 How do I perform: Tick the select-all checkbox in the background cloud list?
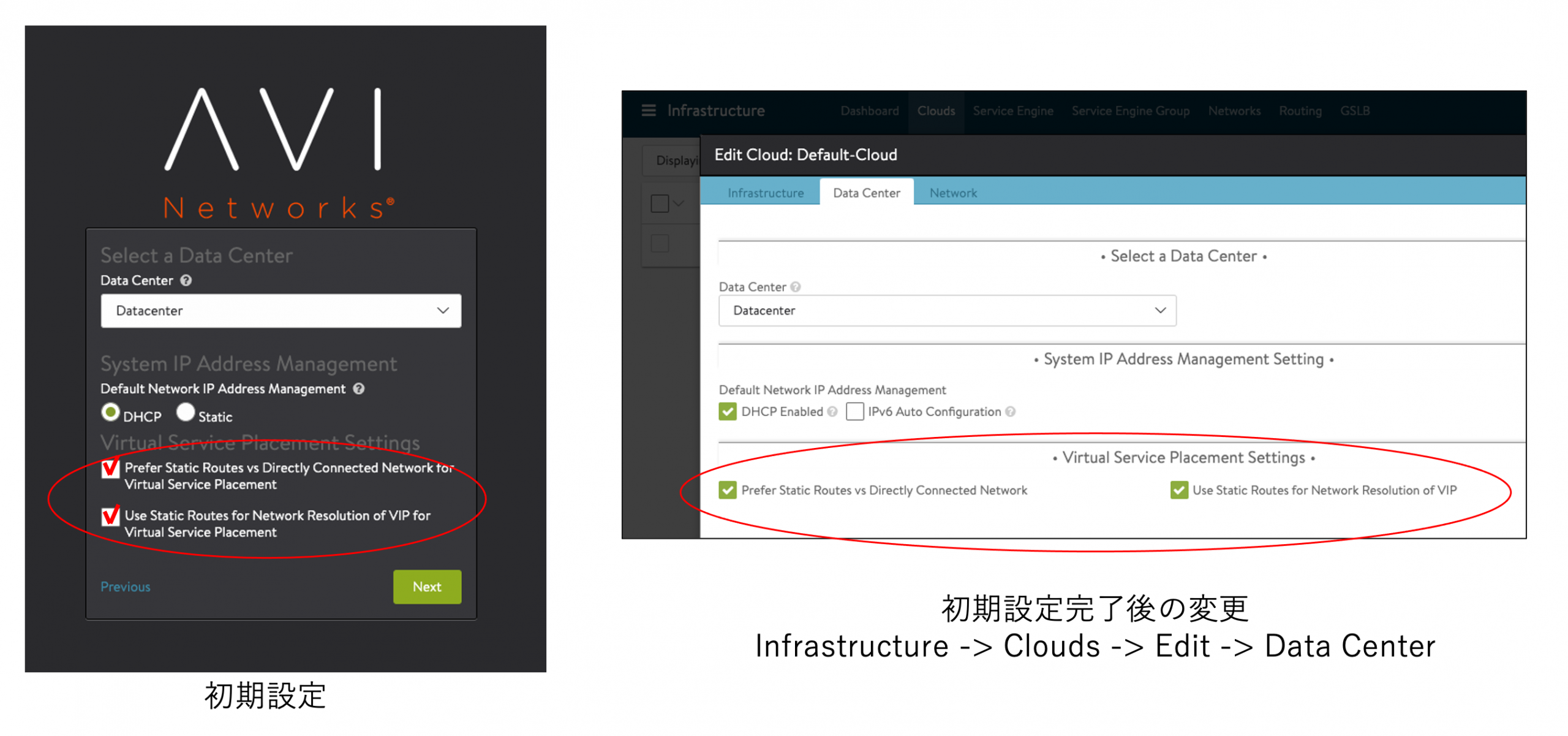click(x=660, y=203)
